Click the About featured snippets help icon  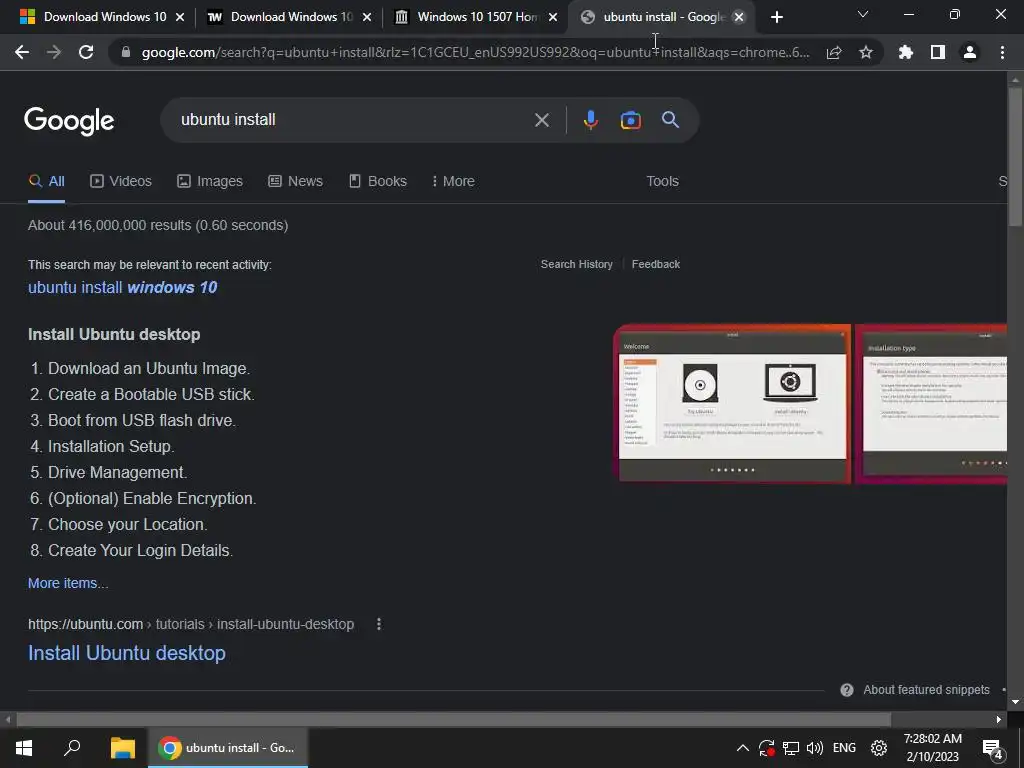(x=847, y=690)
